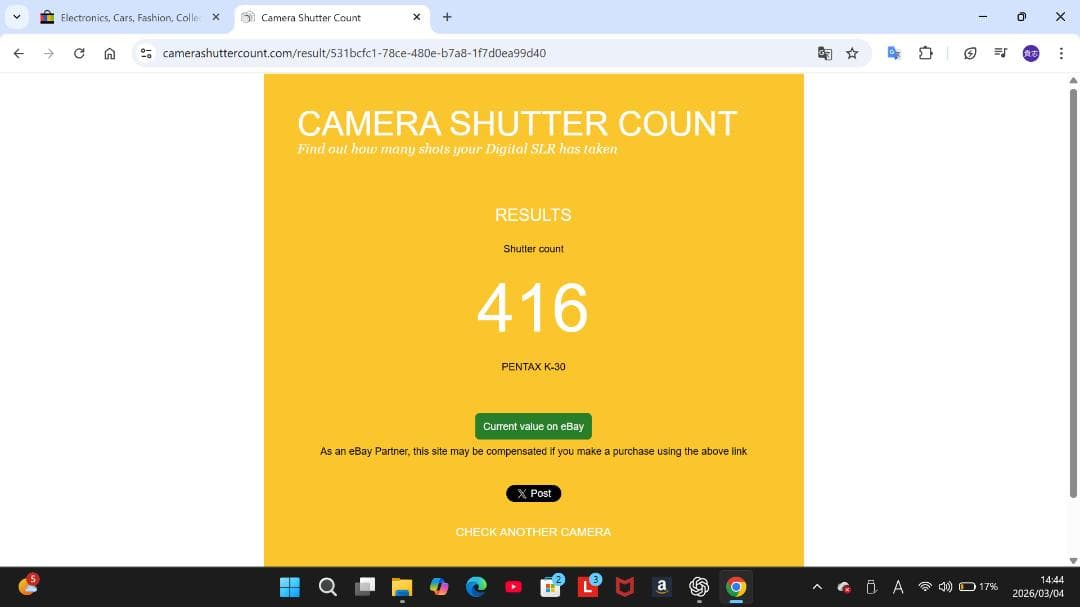Screen dimensions: 1080x607
Task: Open File Explorer from the taskbar
Action: click(402, 587)
